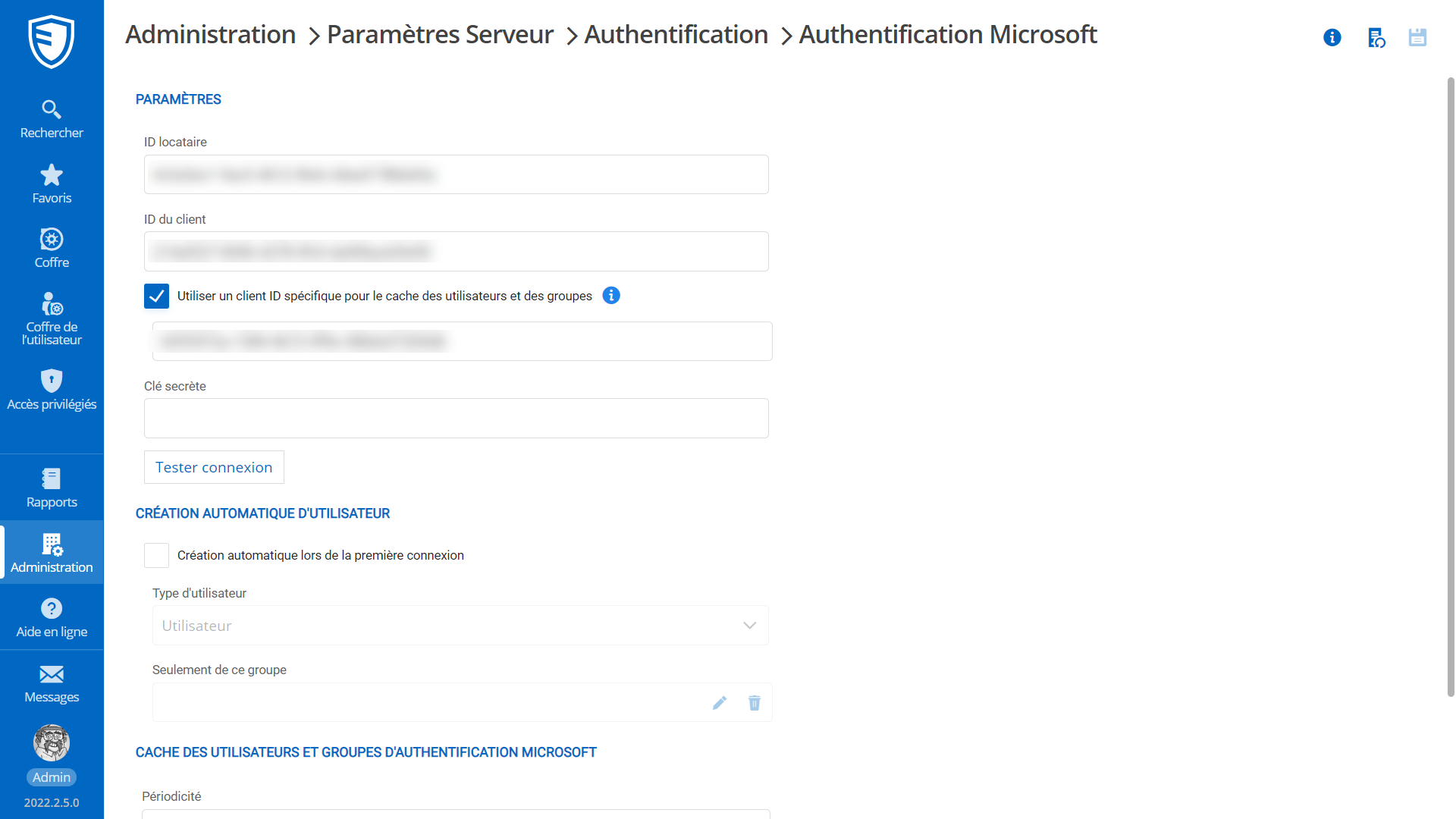Screen dimensions: 1456x819
Task: Open the info tooltip next to client ID checkbox
Action: pyautogui.click(x=611, y=296)
